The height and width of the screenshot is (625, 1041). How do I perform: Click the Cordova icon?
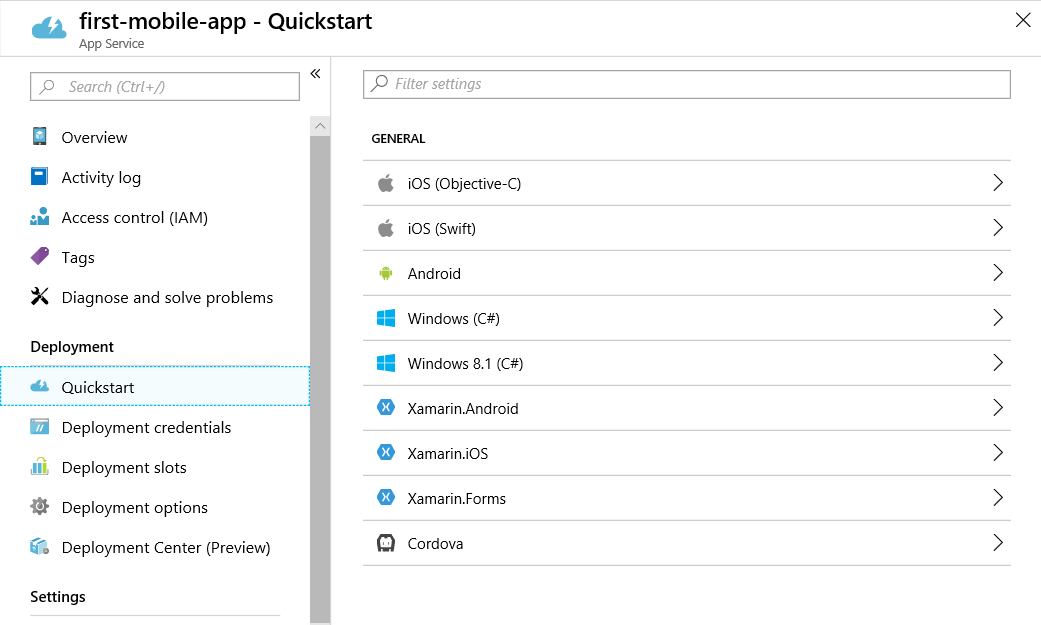point(386,543)
